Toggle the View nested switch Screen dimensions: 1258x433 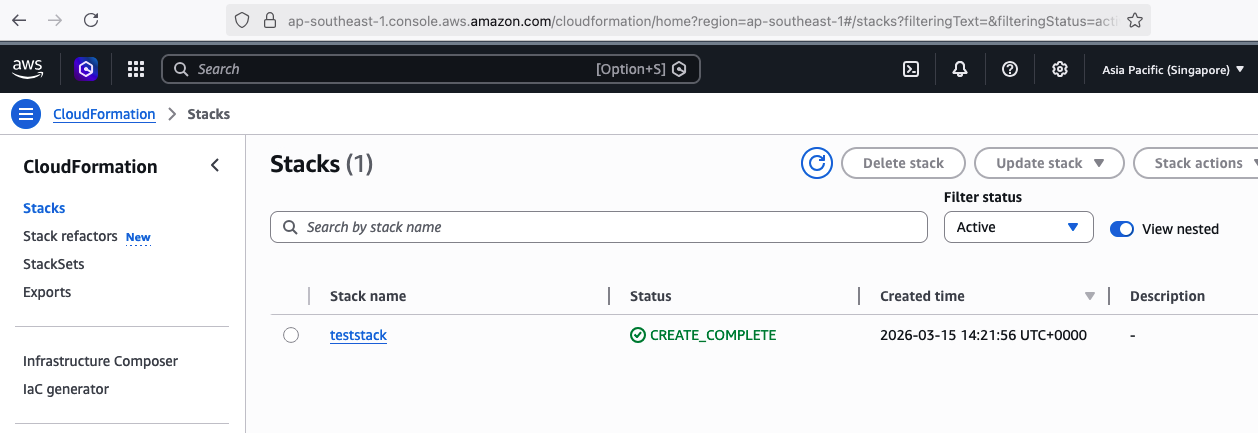tap(1122, 228)
